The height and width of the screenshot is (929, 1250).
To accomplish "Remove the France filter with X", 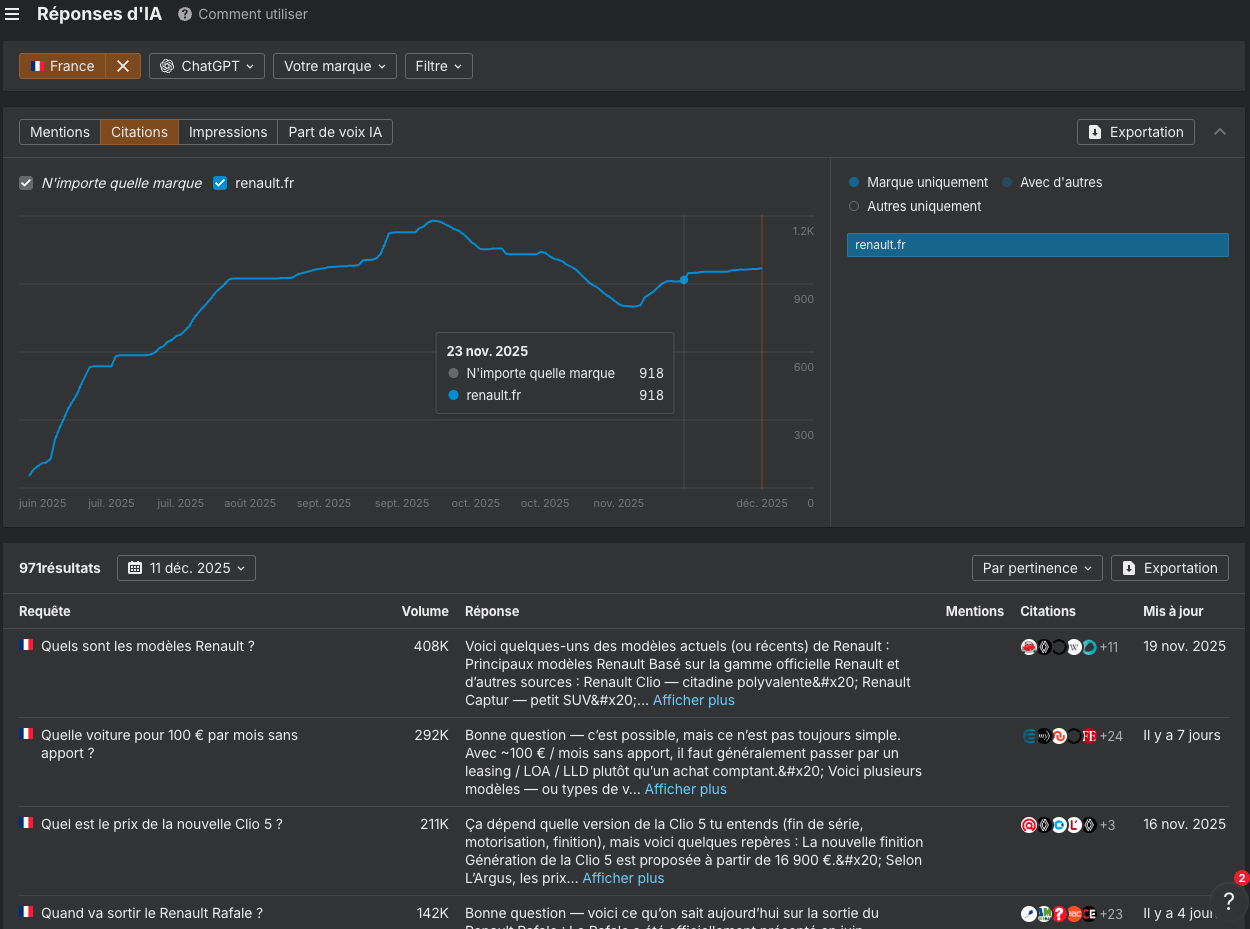I will [x=123, y=66].
